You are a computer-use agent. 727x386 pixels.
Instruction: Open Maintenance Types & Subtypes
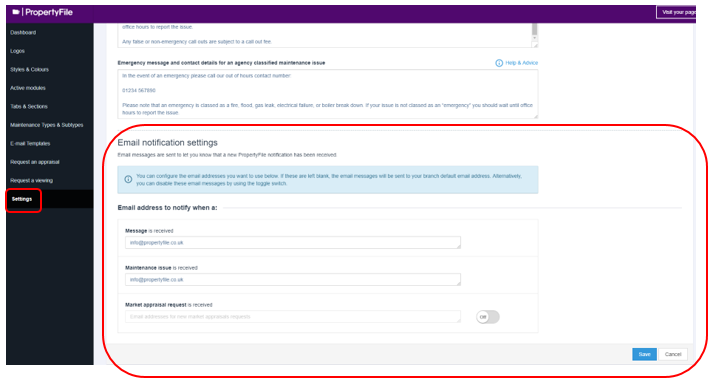[x=47, y=125]
